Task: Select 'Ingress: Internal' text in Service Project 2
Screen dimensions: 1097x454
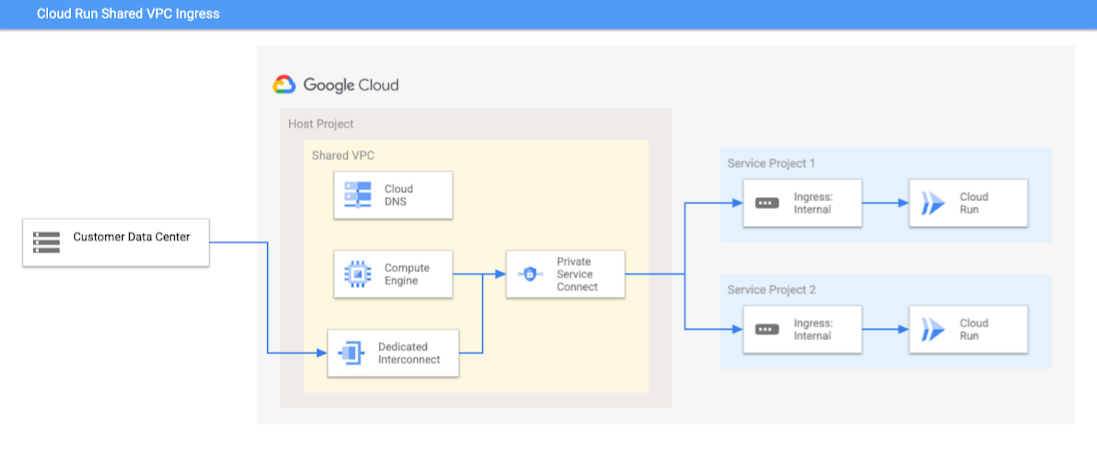Action: coord(813,329)
